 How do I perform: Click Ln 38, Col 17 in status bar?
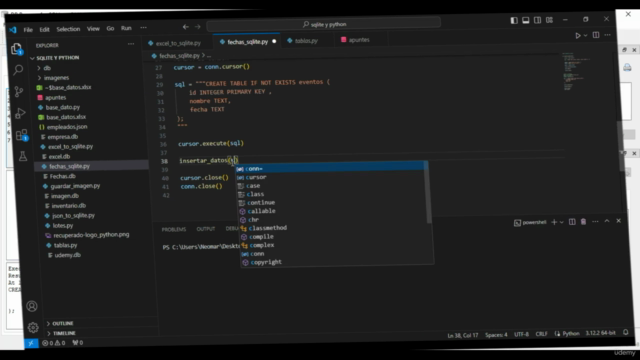click(x=462, y=336)
